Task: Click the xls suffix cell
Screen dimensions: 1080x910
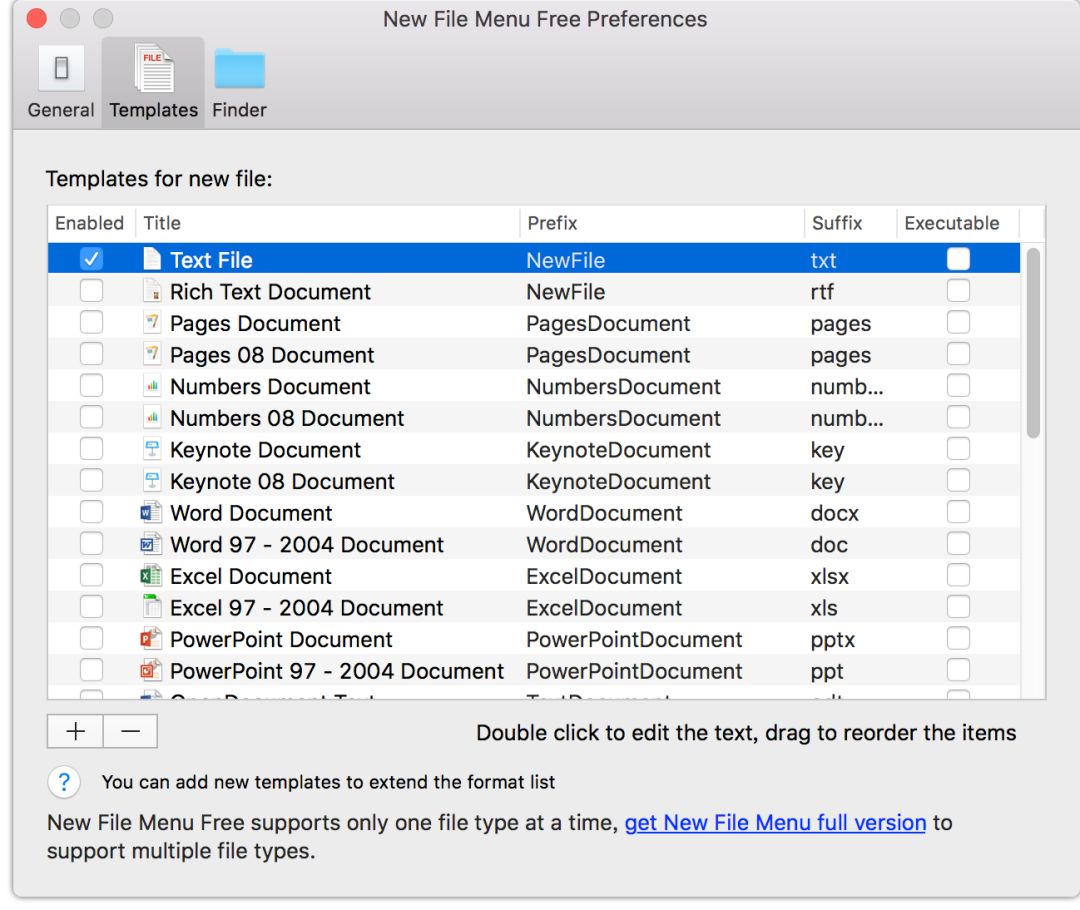Action: [x=824, y=608]
